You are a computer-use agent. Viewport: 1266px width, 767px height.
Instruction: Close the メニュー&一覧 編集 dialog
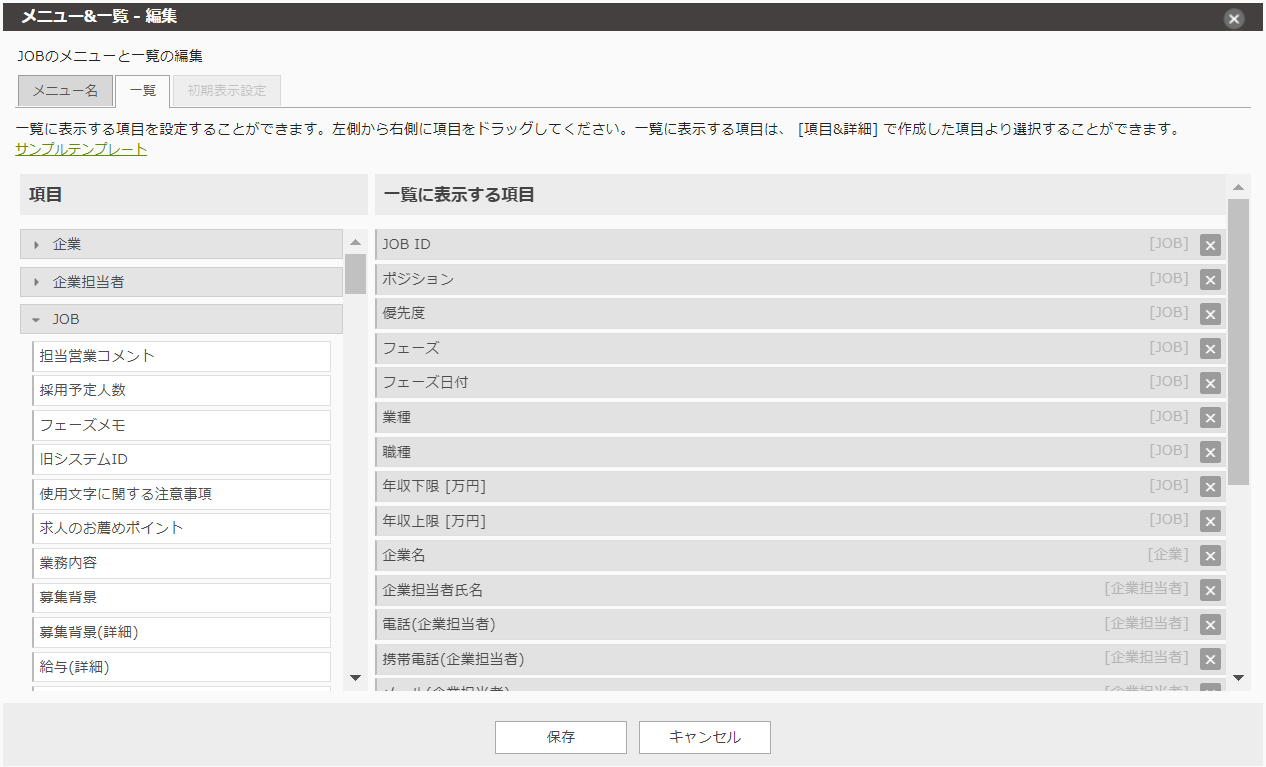point(1234,18)
